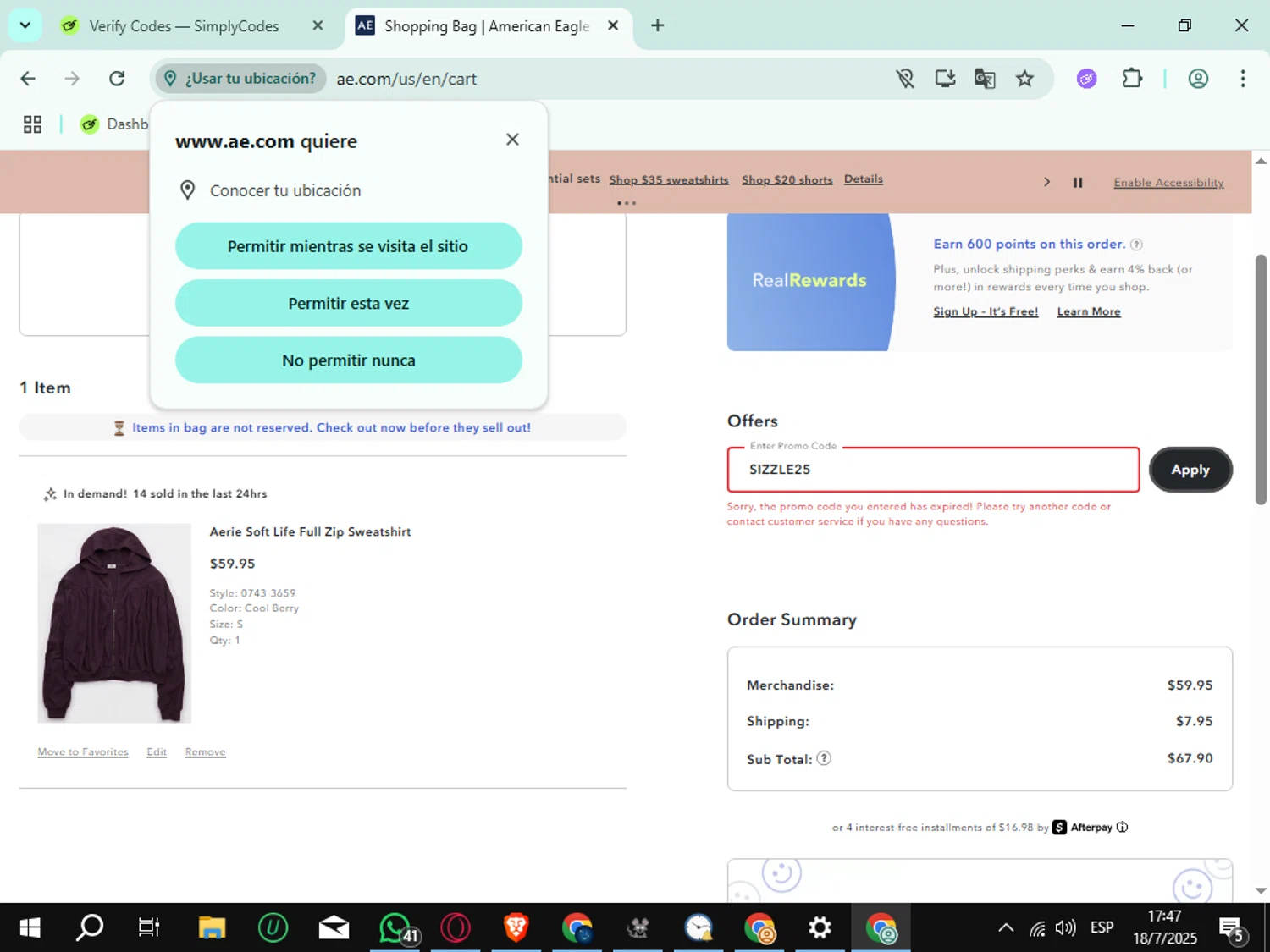Close the location permission popup

pyautogui.click(x=512, y=140)
